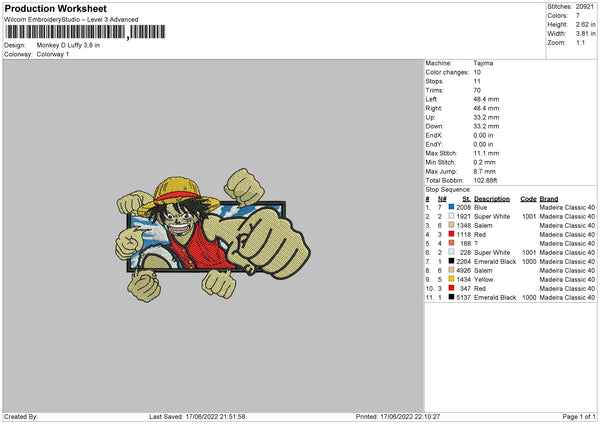Click code '1001' in the 1921 Super White row
This screenshot has width=600, height=424.
[529, 217]
